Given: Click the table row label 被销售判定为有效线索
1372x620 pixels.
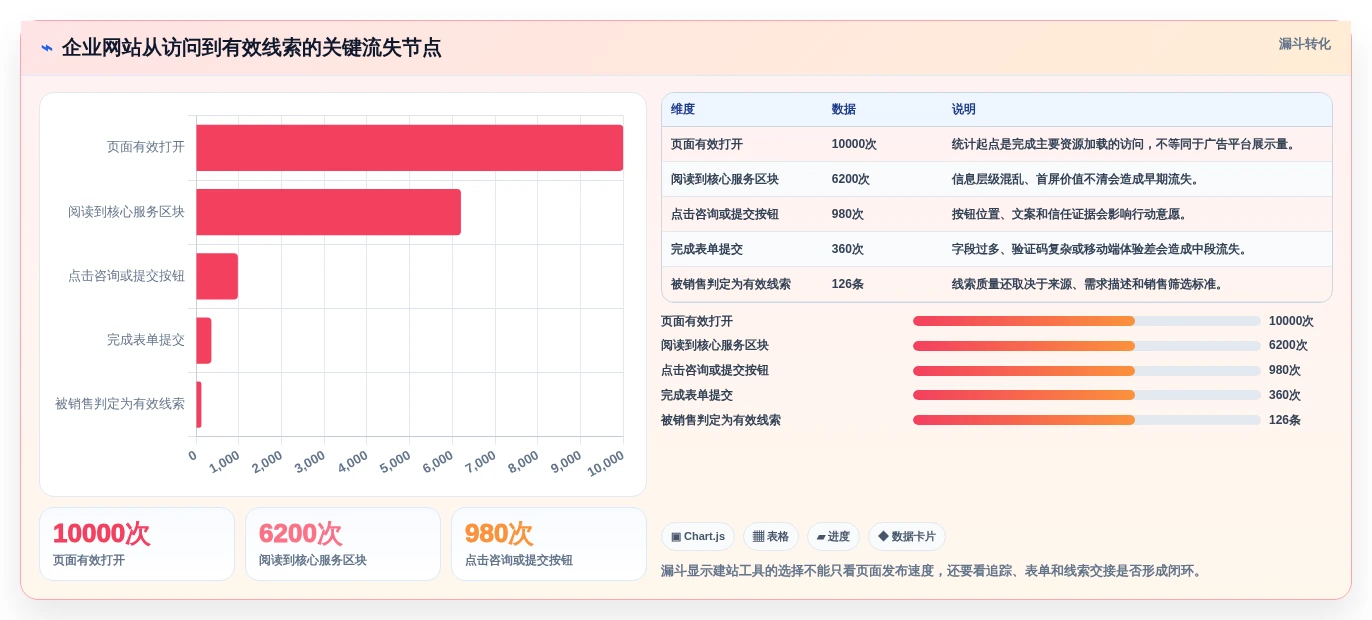Looking at the screenshot, I should [x=731, y=284].
